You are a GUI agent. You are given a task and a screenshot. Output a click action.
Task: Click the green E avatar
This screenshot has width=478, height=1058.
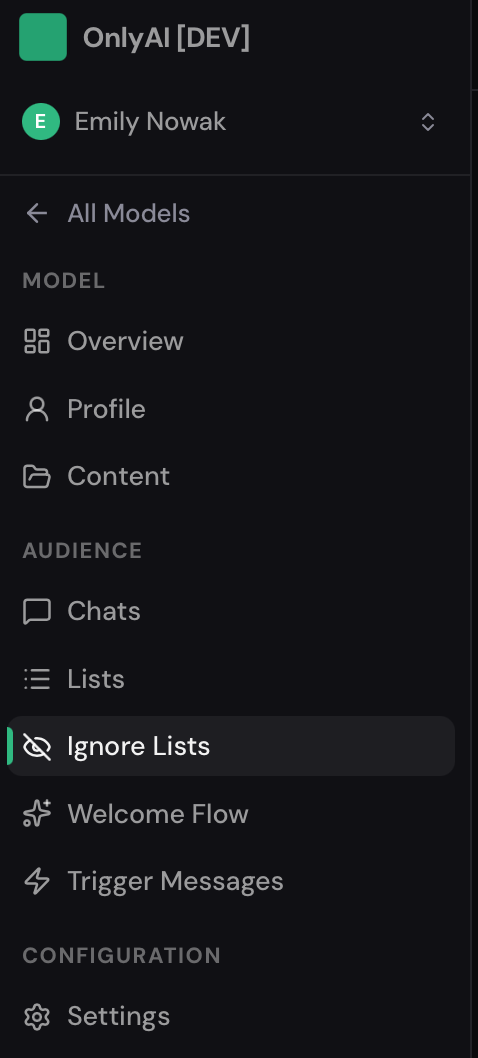pyautogui.click(x=41, y=122)
